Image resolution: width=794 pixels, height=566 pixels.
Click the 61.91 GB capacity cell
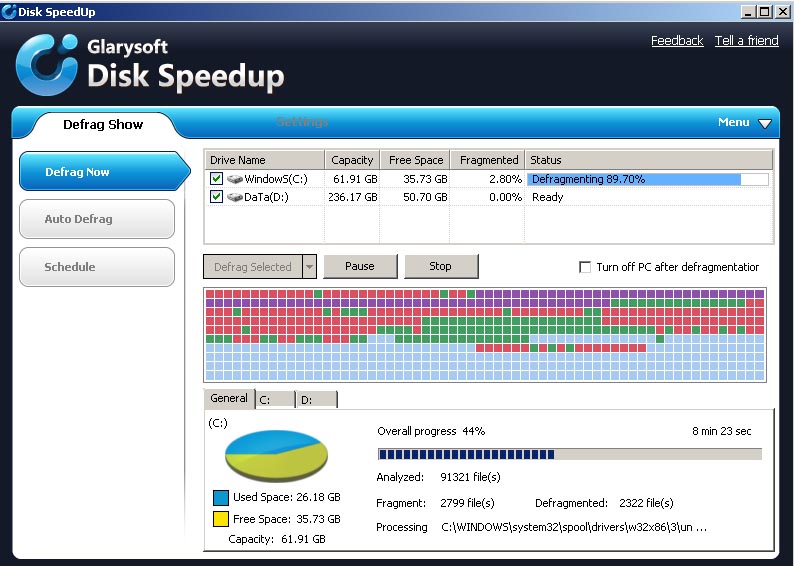tap(355, 179)
